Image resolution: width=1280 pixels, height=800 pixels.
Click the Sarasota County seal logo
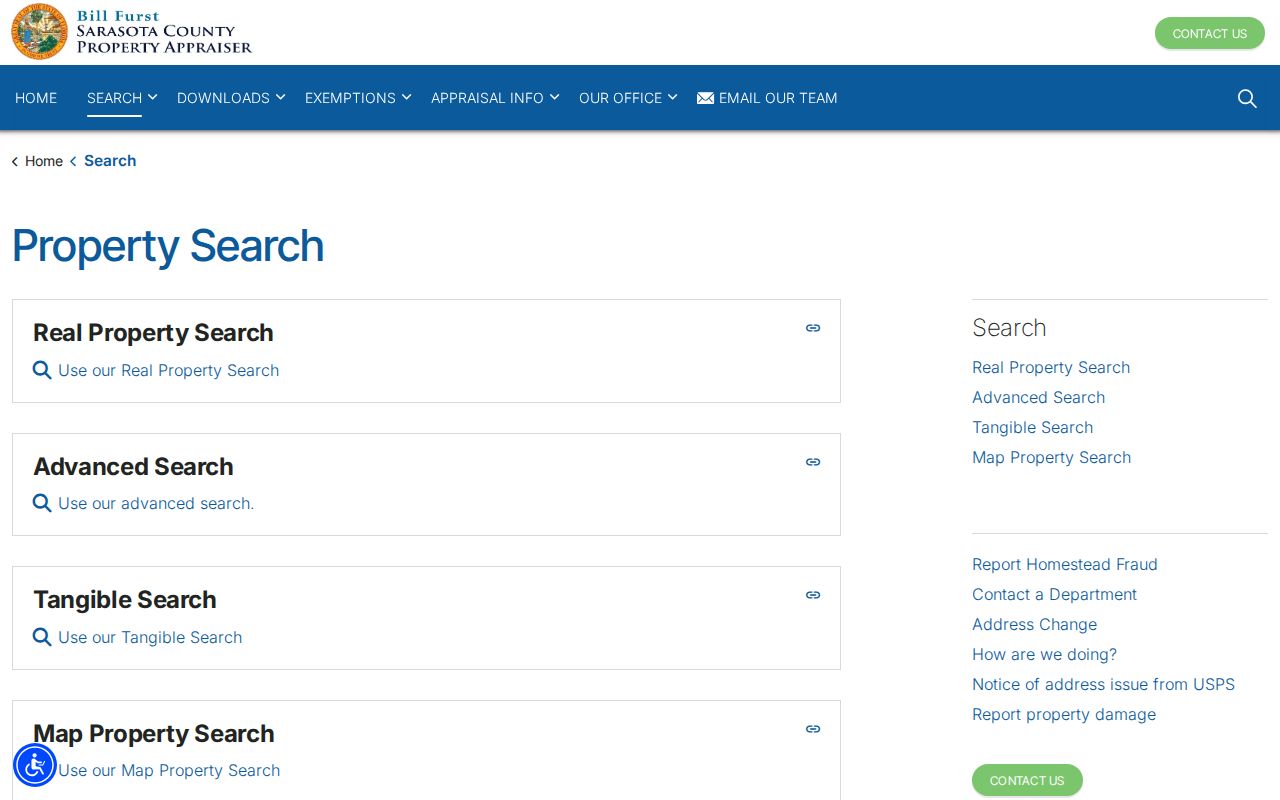tap(40, 31)
